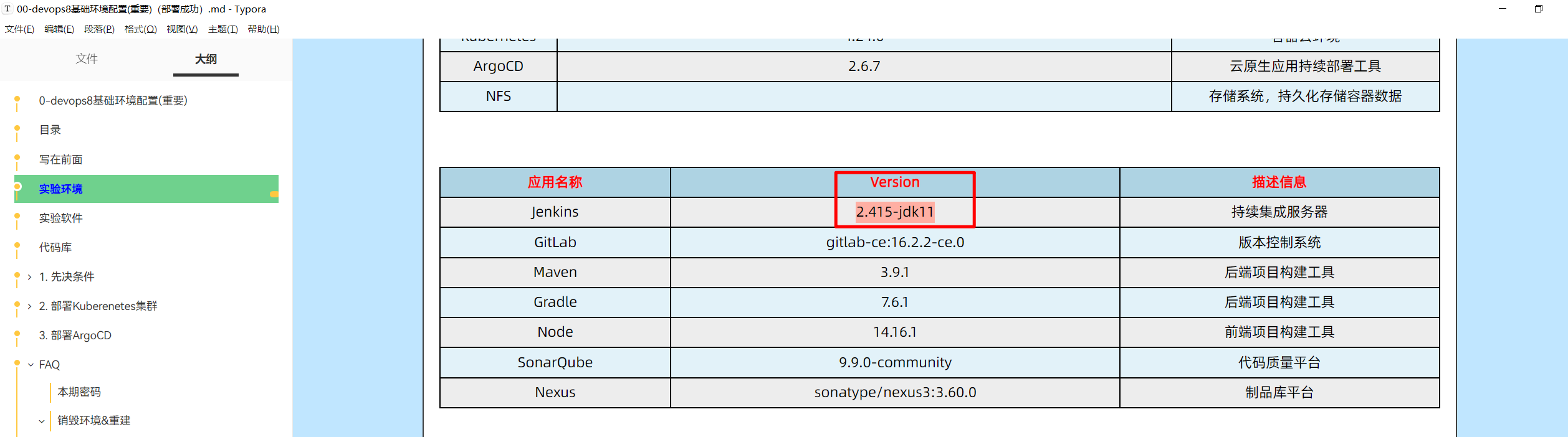Jump to outline heading 2. 部署Kuberenetes集群
This screenshot has width=1568, height=437.
98,306
